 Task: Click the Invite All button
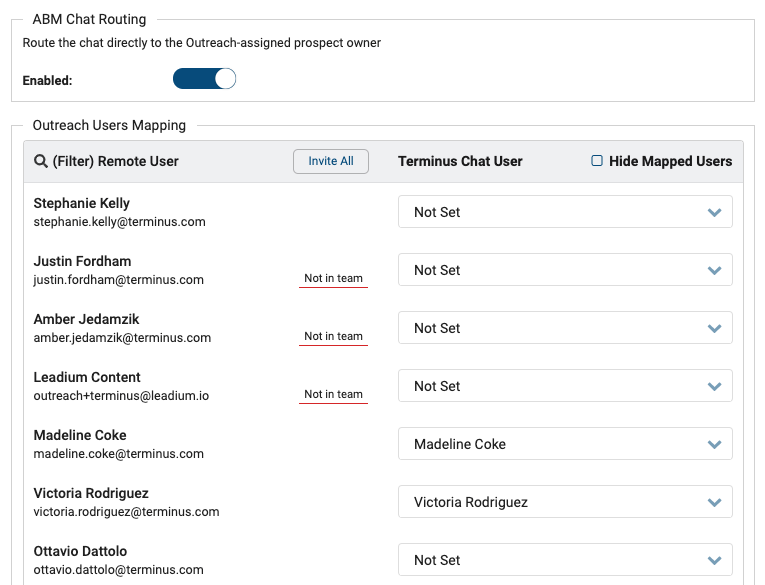pyautogui.click(x=331, y=161)
